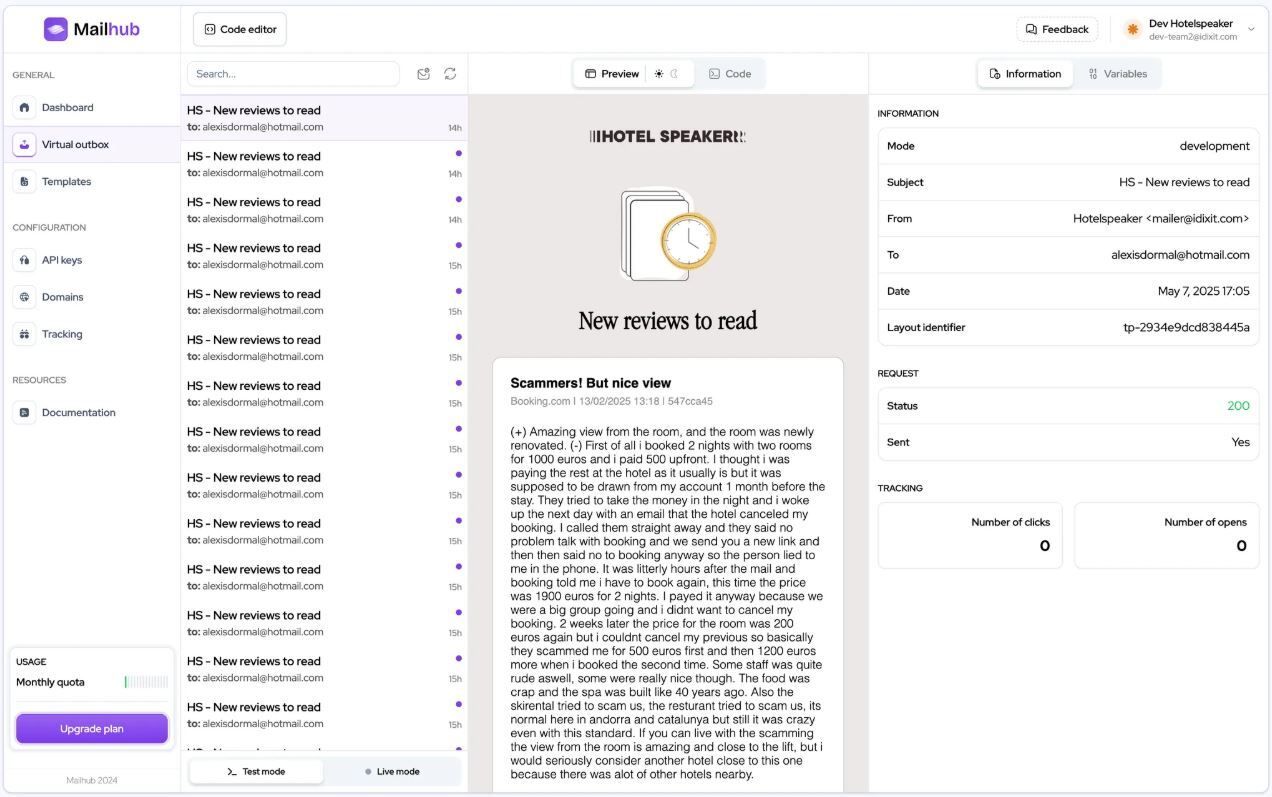Screen dimensions: 1272x797
Task: Click the Number of opens card
Action: (x=1166, y=535)
